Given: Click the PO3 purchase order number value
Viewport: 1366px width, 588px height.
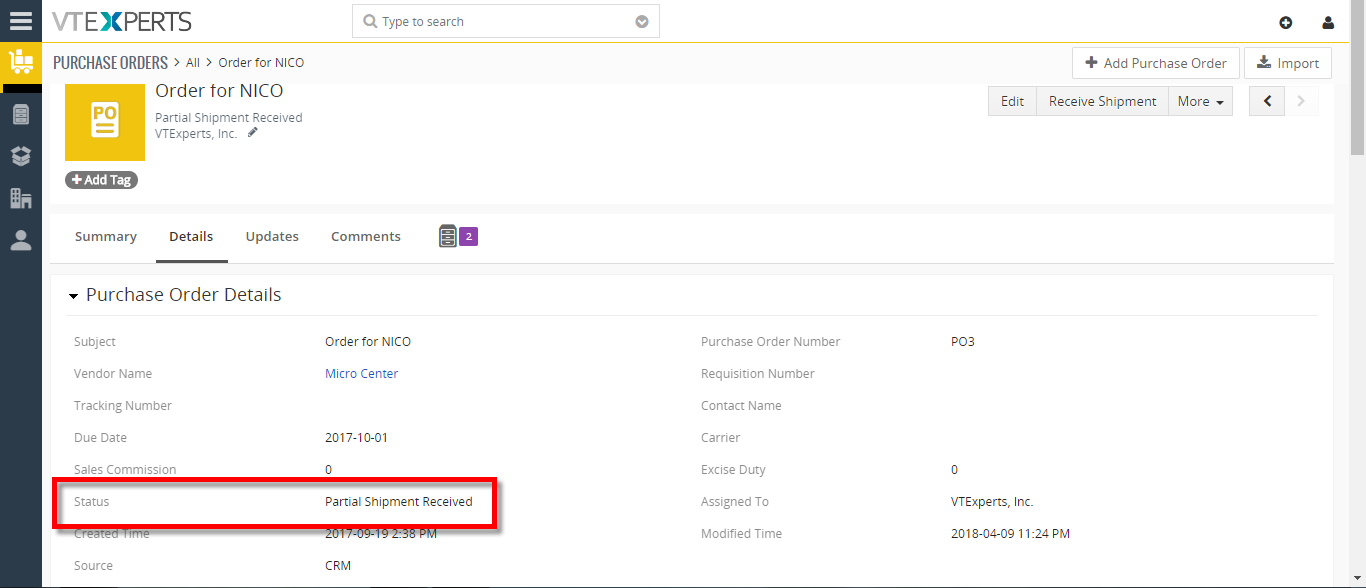Looking at the screenshot, I should pos(962,341).
